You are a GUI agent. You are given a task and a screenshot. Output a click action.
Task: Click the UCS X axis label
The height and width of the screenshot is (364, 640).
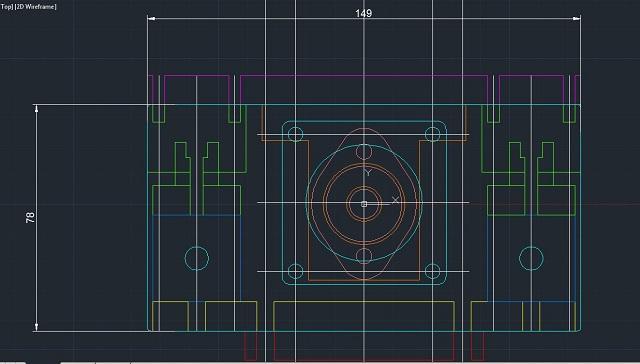point(395,200)
